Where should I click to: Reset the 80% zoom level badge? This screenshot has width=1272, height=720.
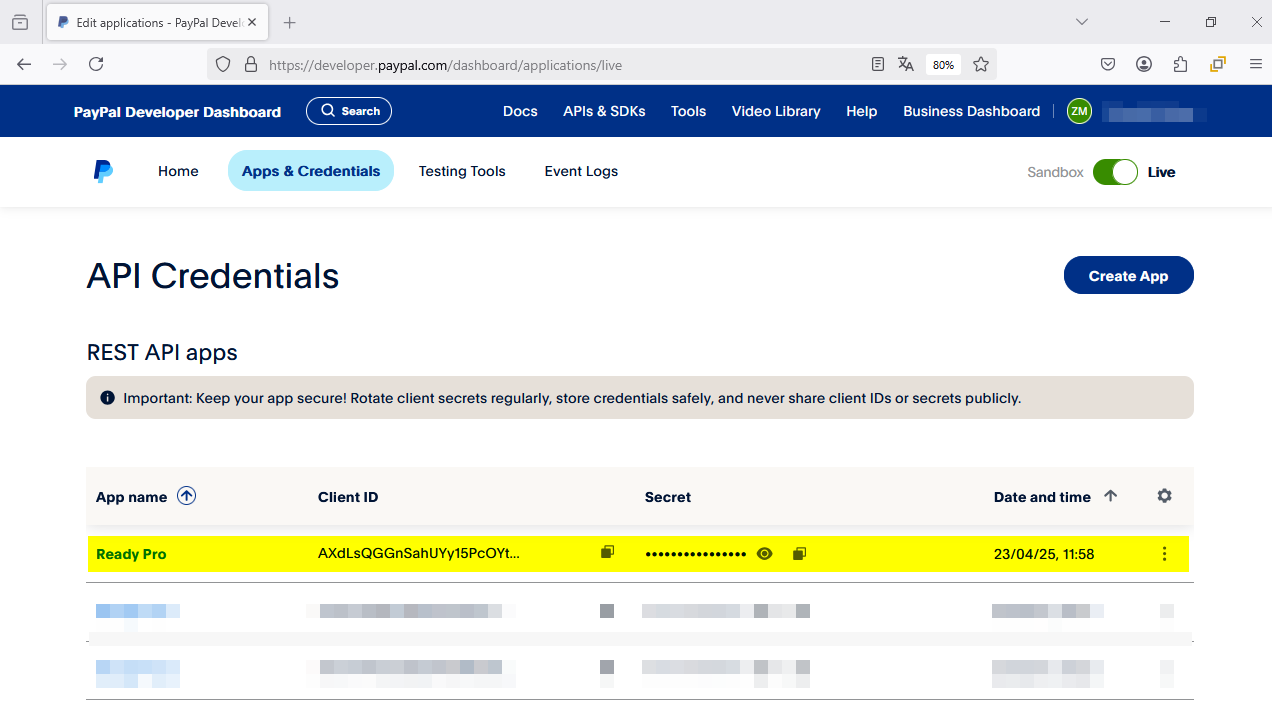943,65
